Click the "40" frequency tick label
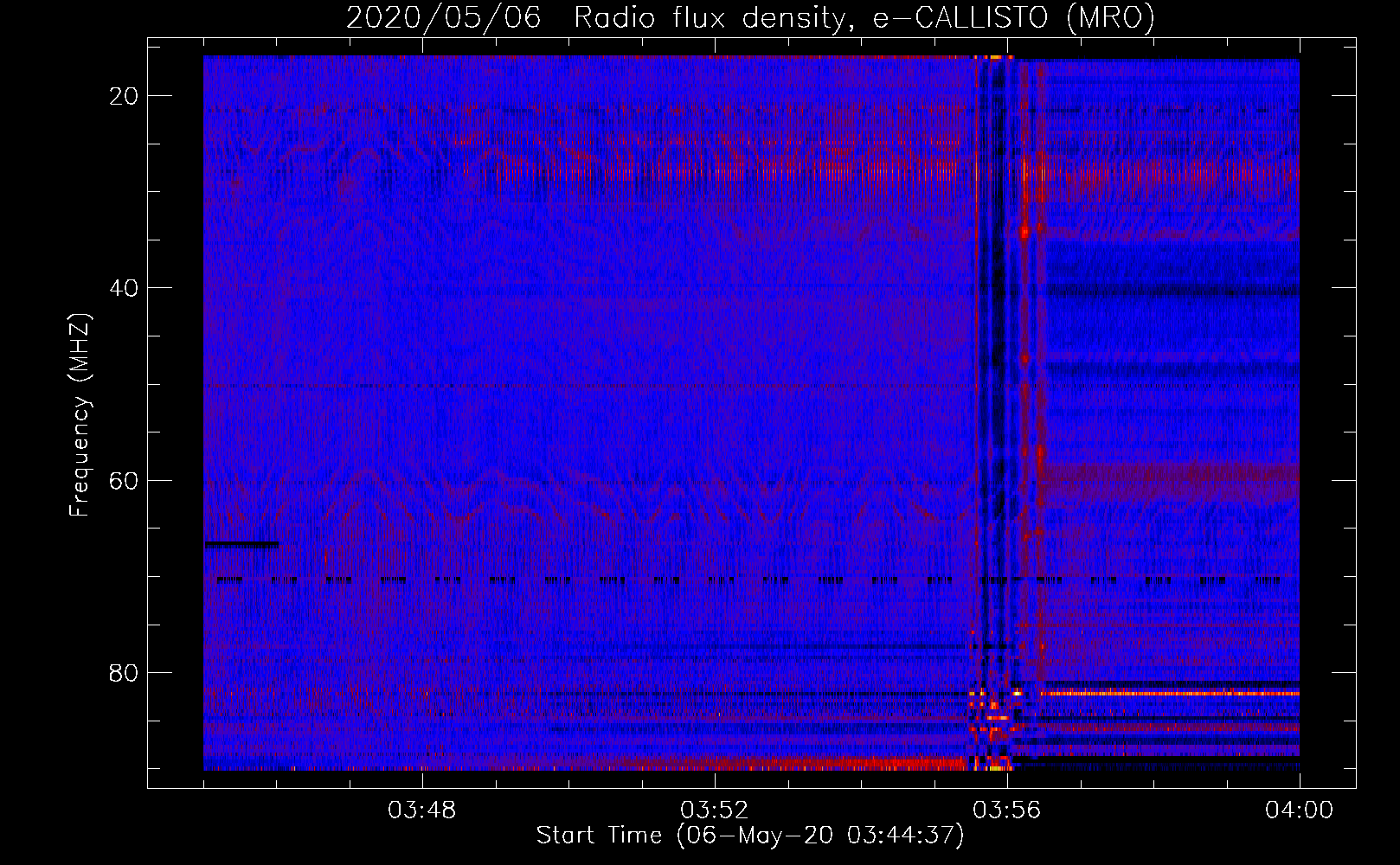Viewport: 1400px width, 865px height. (125, 288)
